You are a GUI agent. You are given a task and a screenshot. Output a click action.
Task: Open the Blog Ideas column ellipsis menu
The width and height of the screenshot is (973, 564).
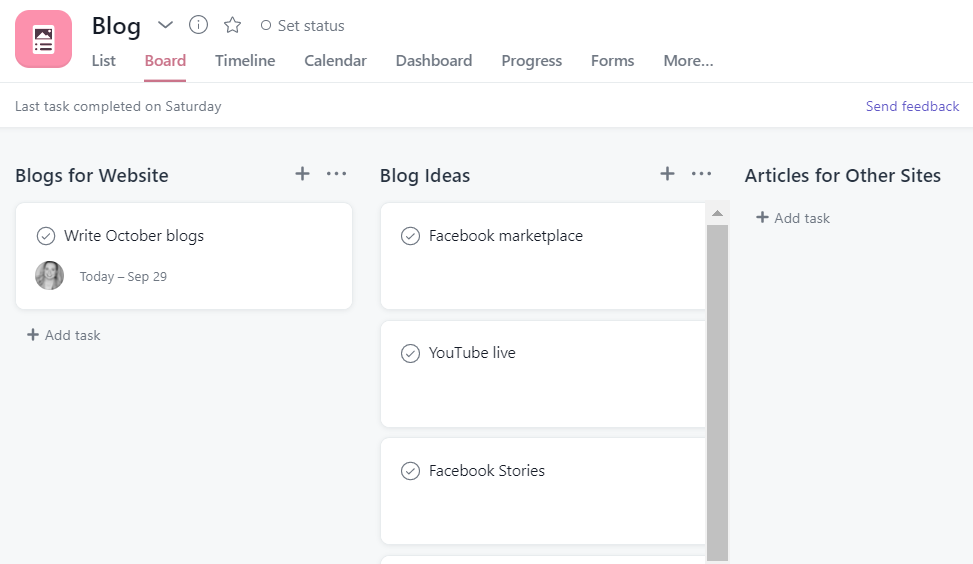tap(701, 174)
